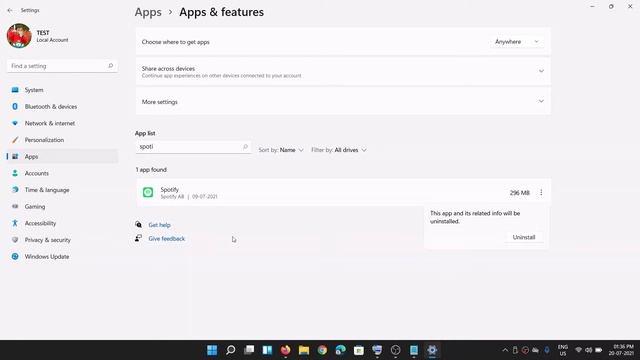Open the volume speaker tray icon
Viewport: 640px width, 360px height.
pyautogui.click(x=589, y=350)
